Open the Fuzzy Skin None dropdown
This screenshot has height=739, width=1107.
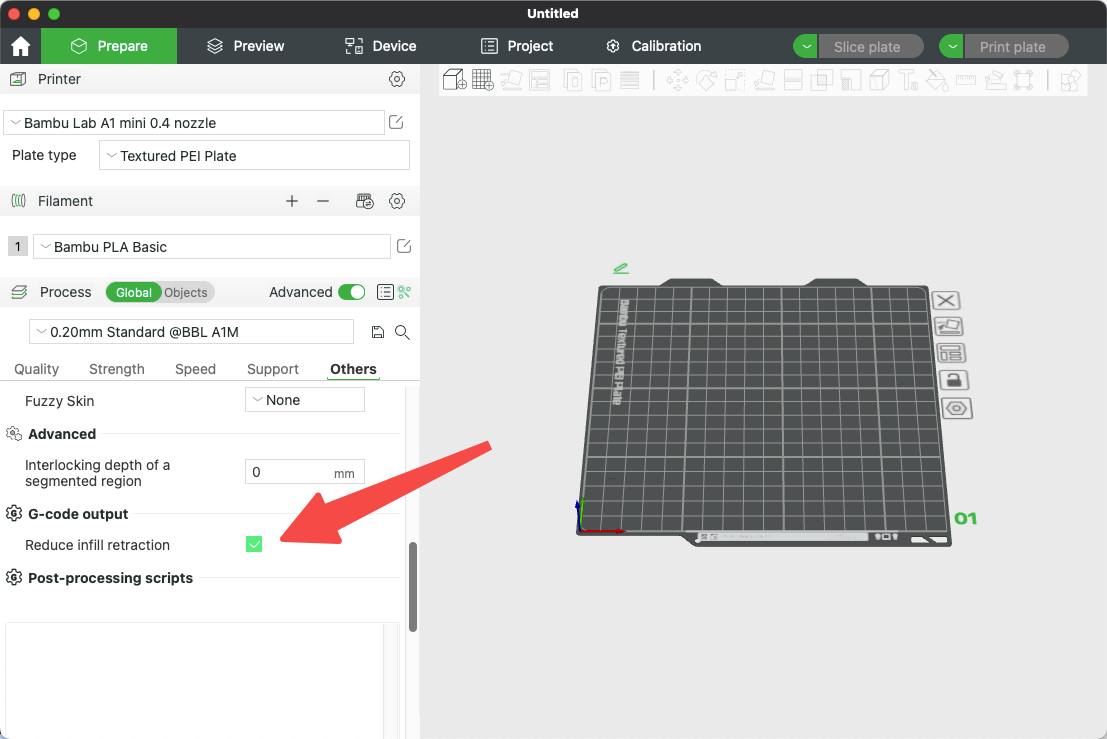point(305,399)
